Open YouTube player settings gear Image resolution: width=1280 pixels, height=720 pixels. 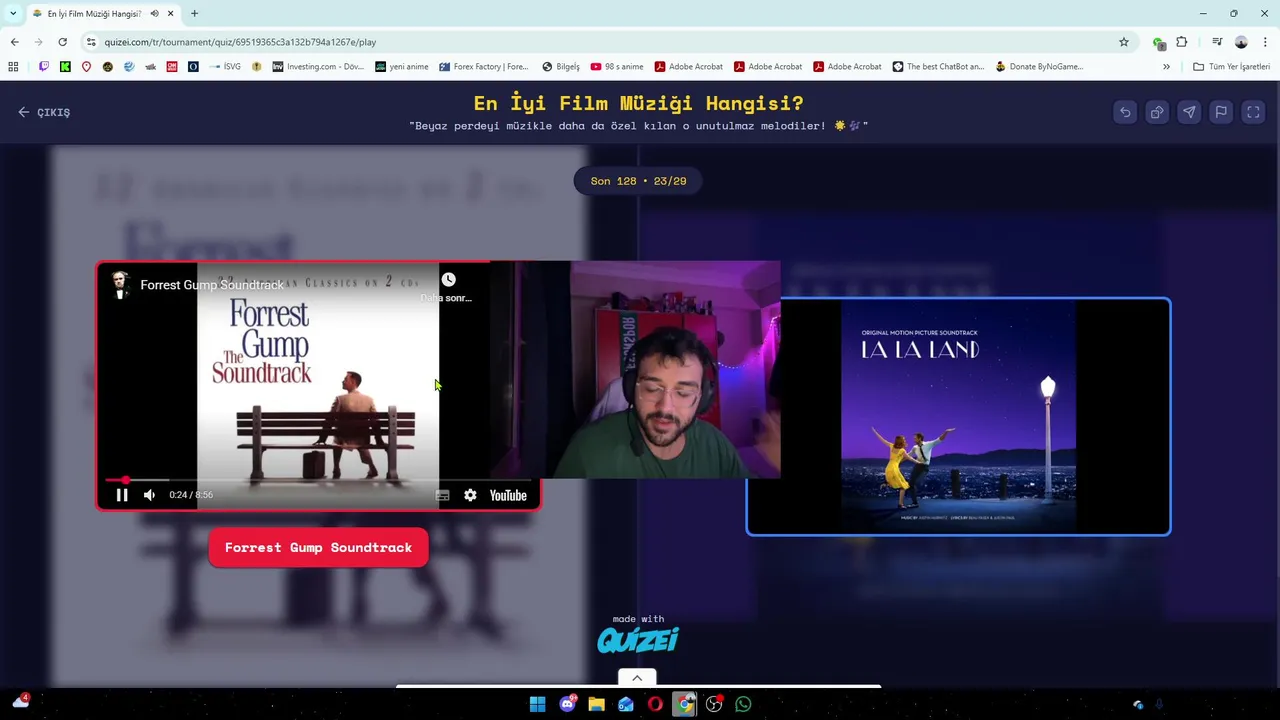(x=470, y=495)
